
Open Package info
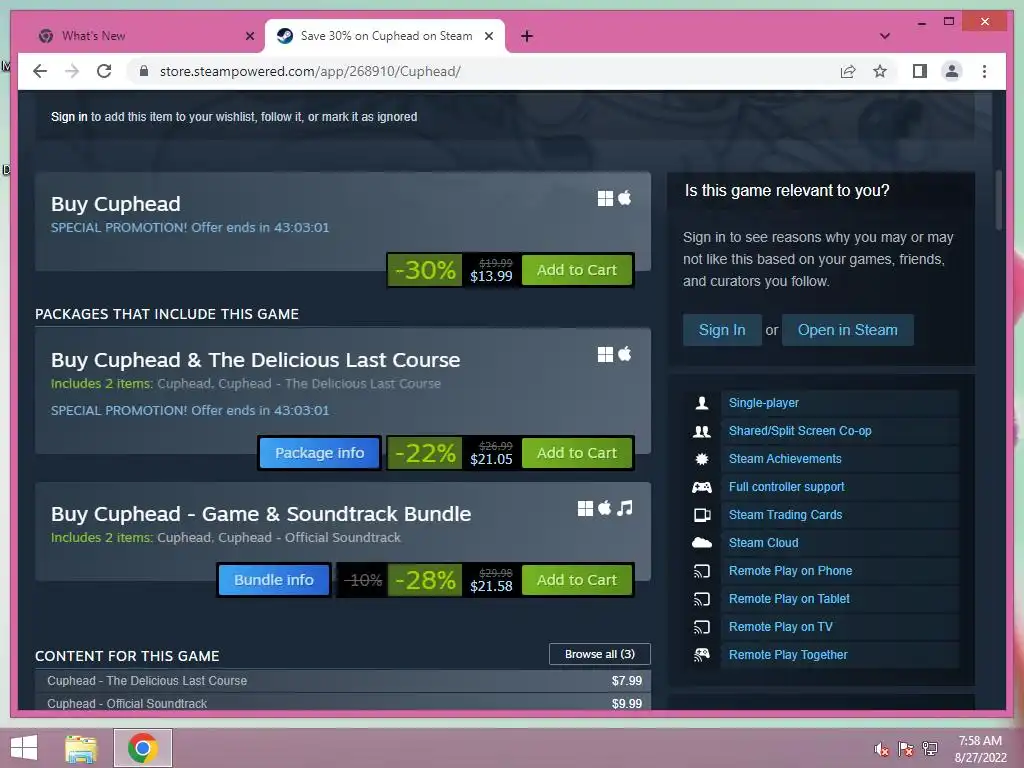coord(319,453)
